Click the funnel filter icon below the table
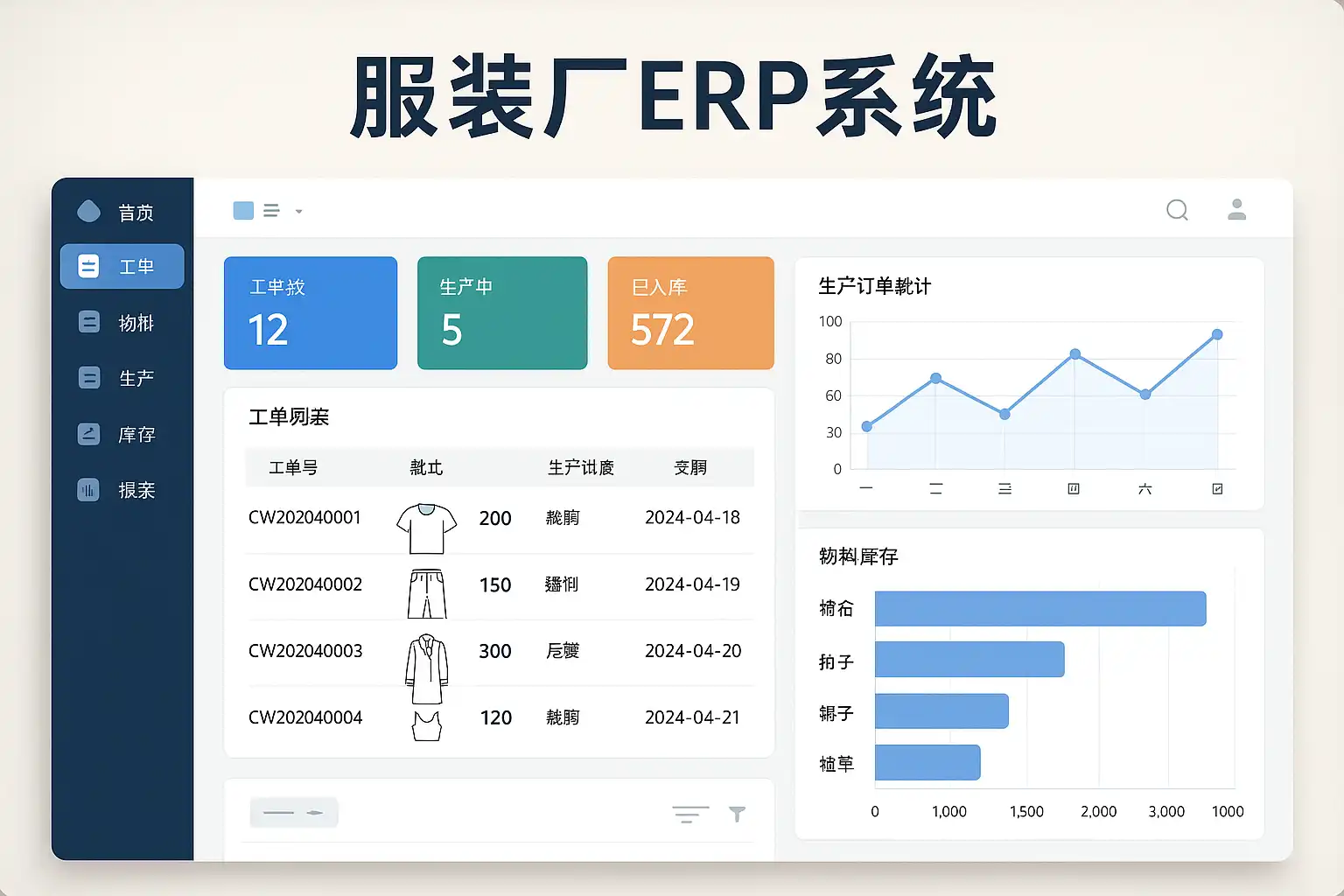Screen dimensions: 1344x896 click(x=738, y=815)
